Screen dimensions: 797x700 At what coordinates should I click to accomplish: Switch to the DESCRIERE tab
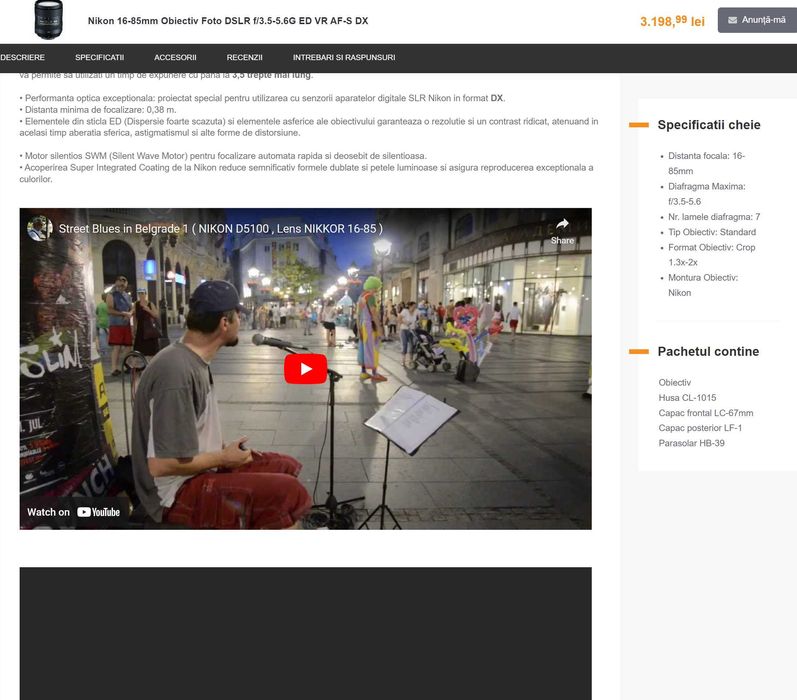click(x=22, y=57)
